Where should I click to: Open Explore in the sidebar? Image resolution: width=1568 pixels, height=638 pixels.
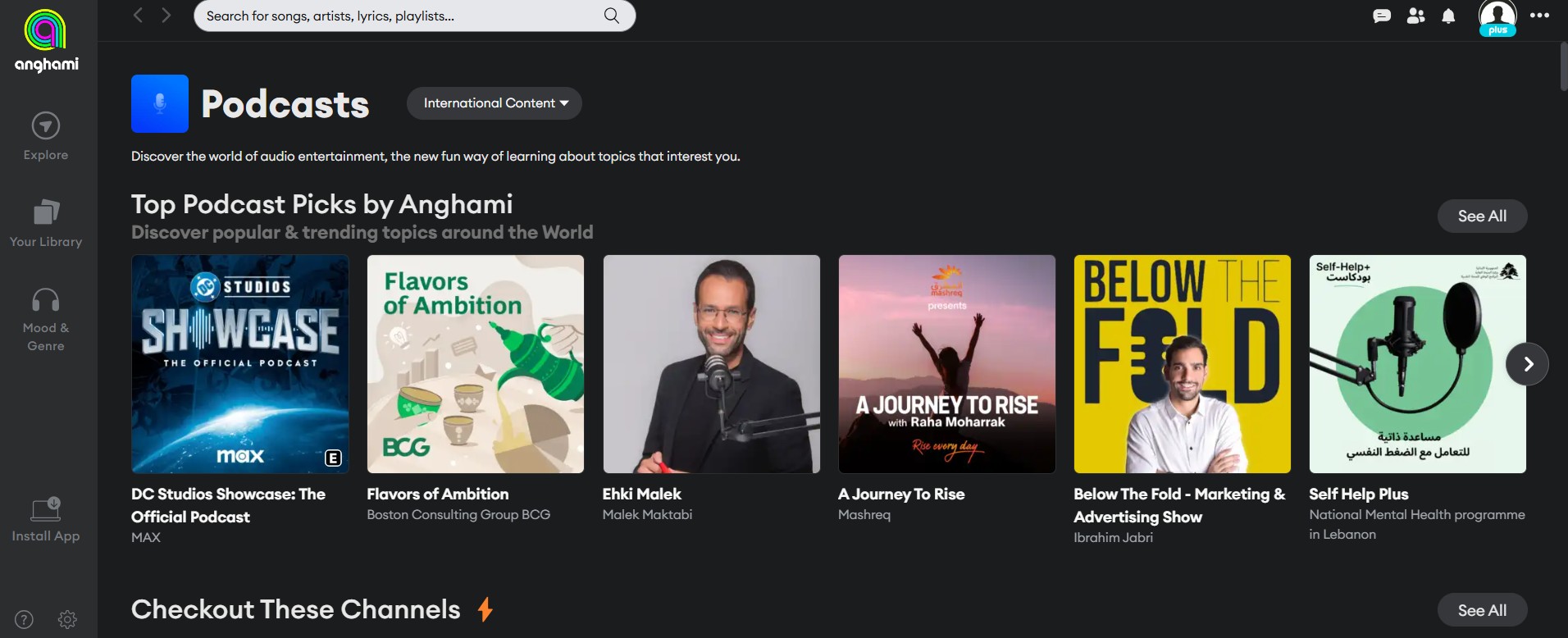coord(46,136)
